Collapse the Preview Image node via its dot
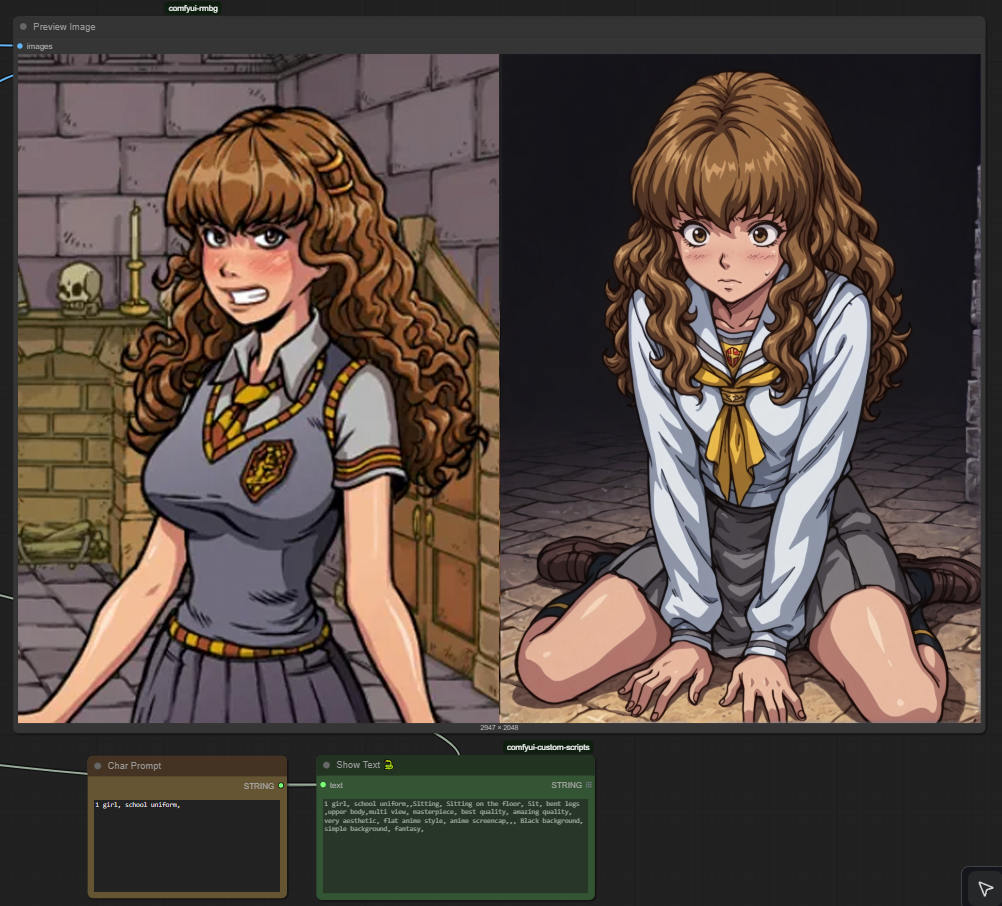 click(x=23, y=27)
